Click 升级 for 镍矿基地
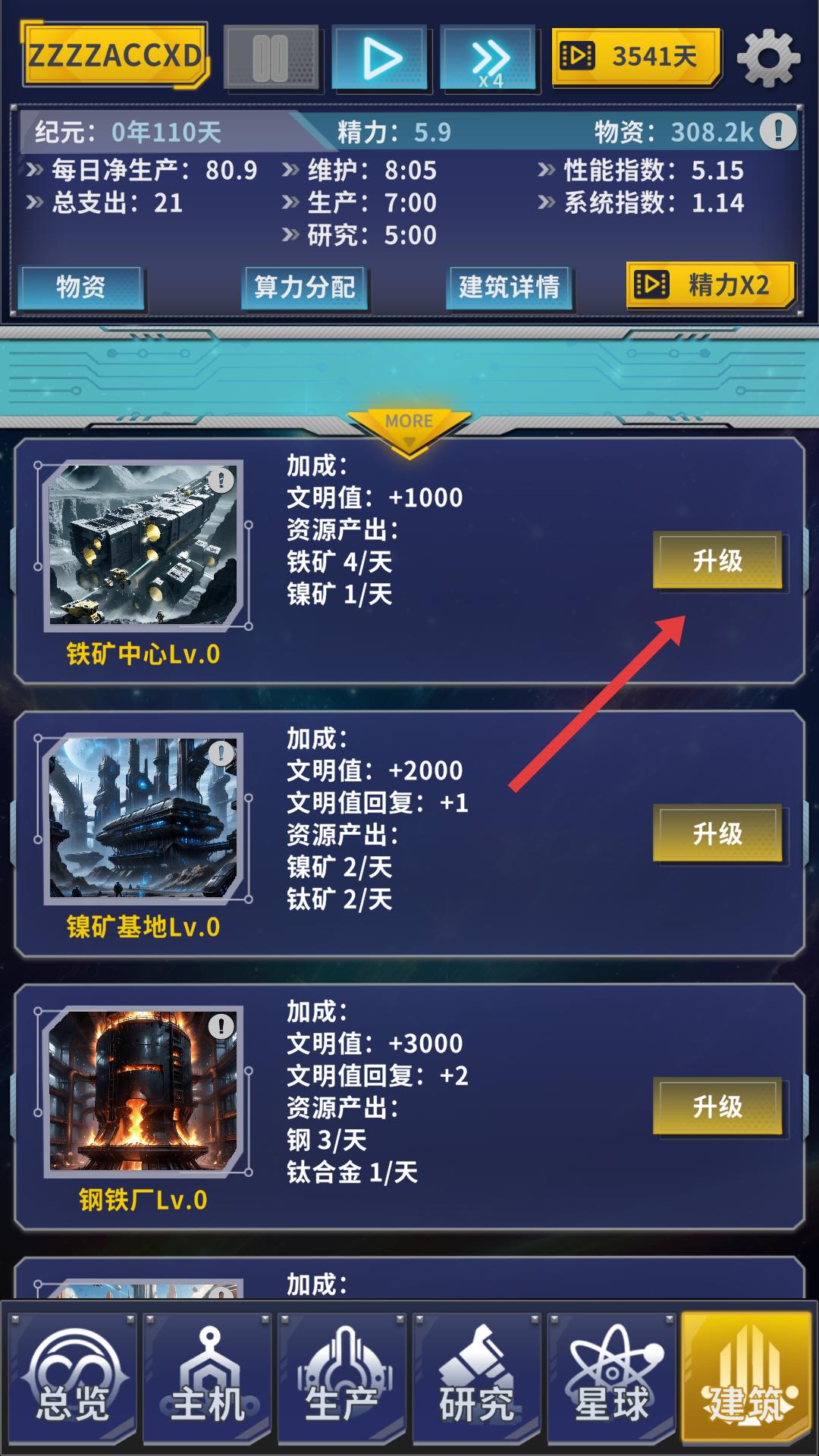The width and height of the screenshot is (819, 1456). coord(717,834)
